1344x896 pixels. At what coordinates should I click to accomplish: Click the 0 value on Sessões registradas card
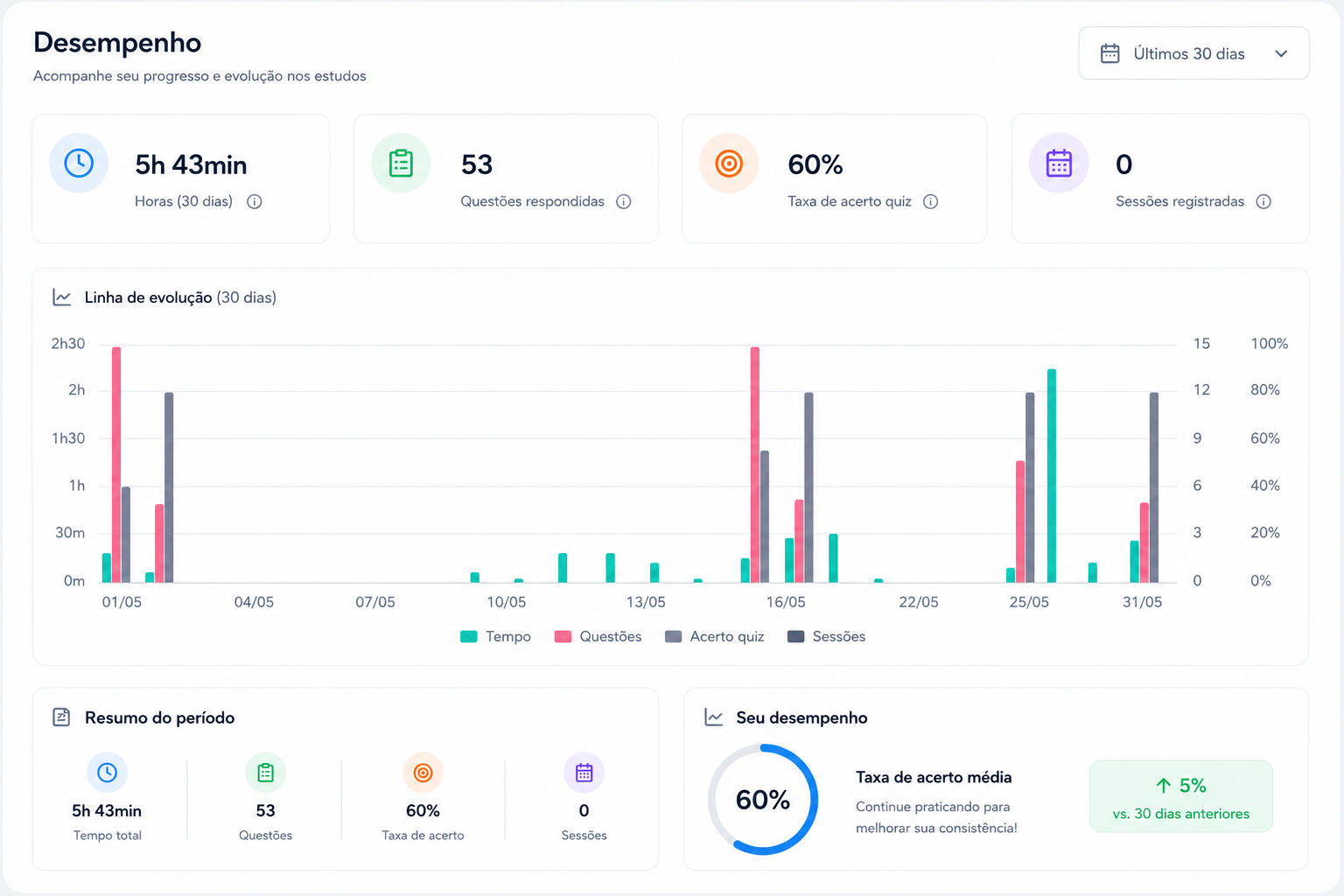[1124, 164]
